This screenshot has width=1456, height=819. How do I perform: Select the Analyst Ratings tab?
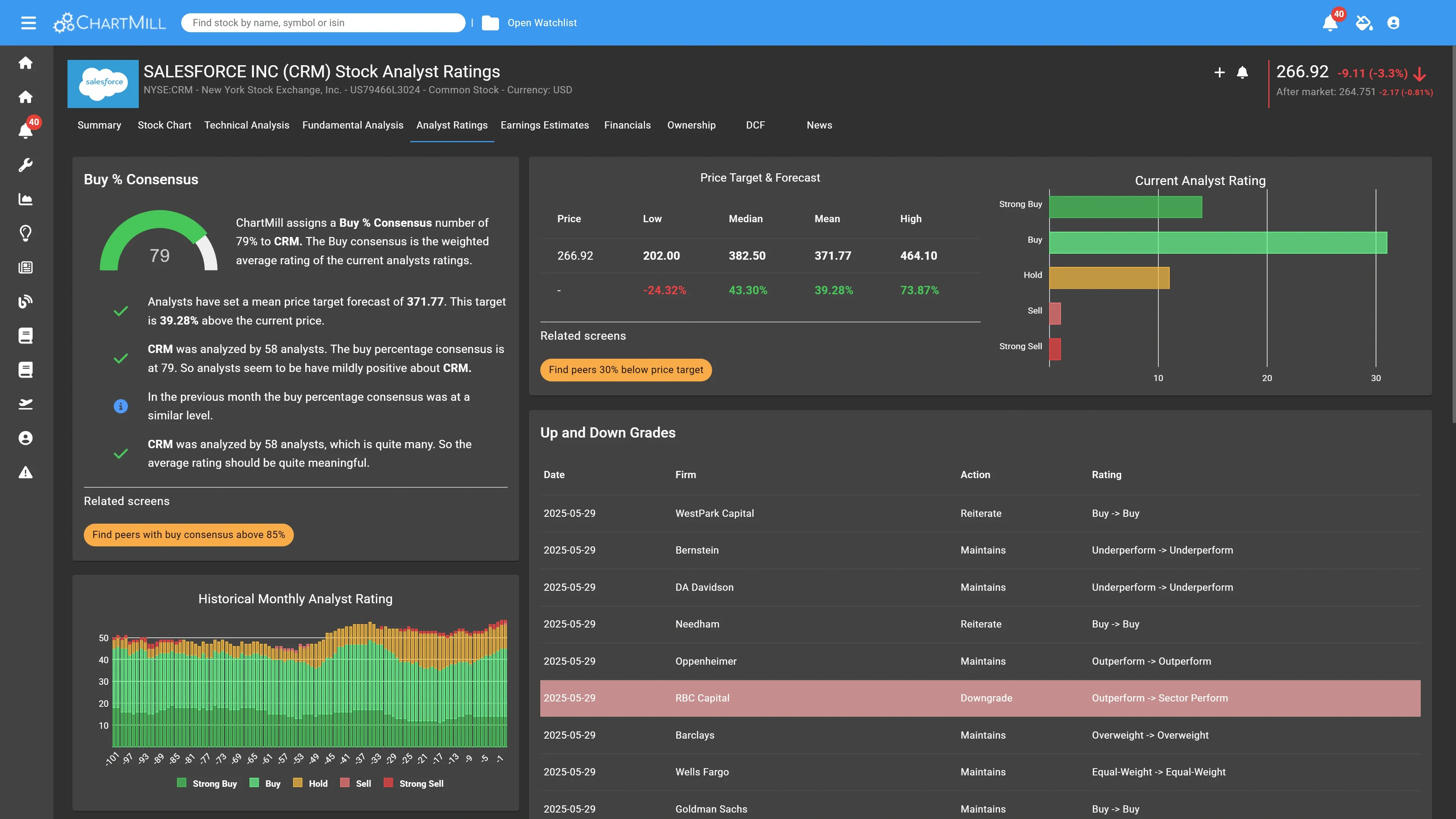click(x=452, y=125)
